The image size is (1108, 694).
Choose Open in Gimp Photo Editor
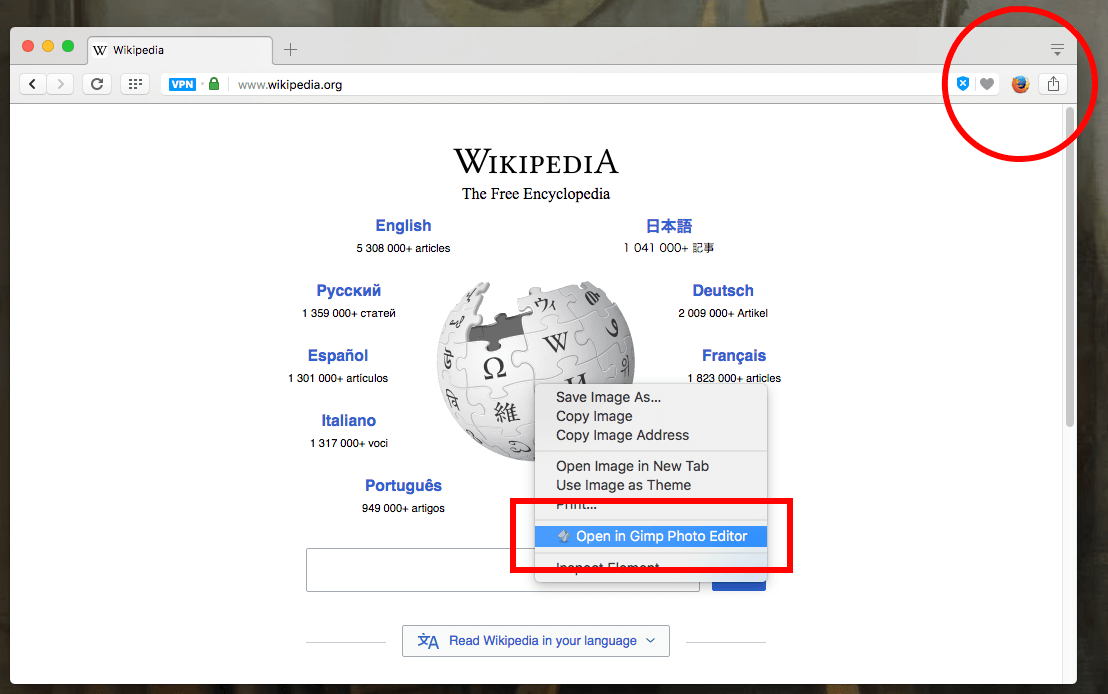coord(651,536)
